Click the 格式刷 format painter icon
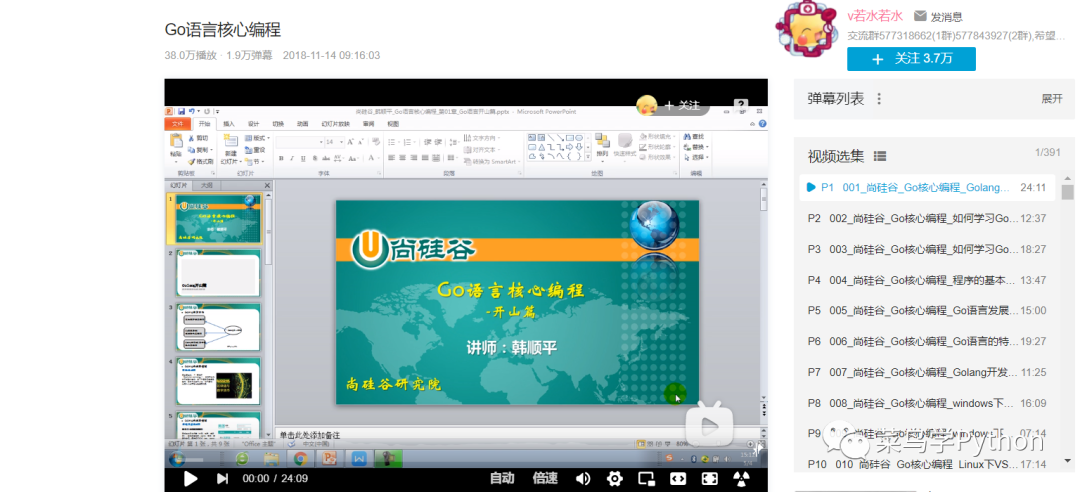Viewport: 1080px width, 492px height. click(191, 161)
